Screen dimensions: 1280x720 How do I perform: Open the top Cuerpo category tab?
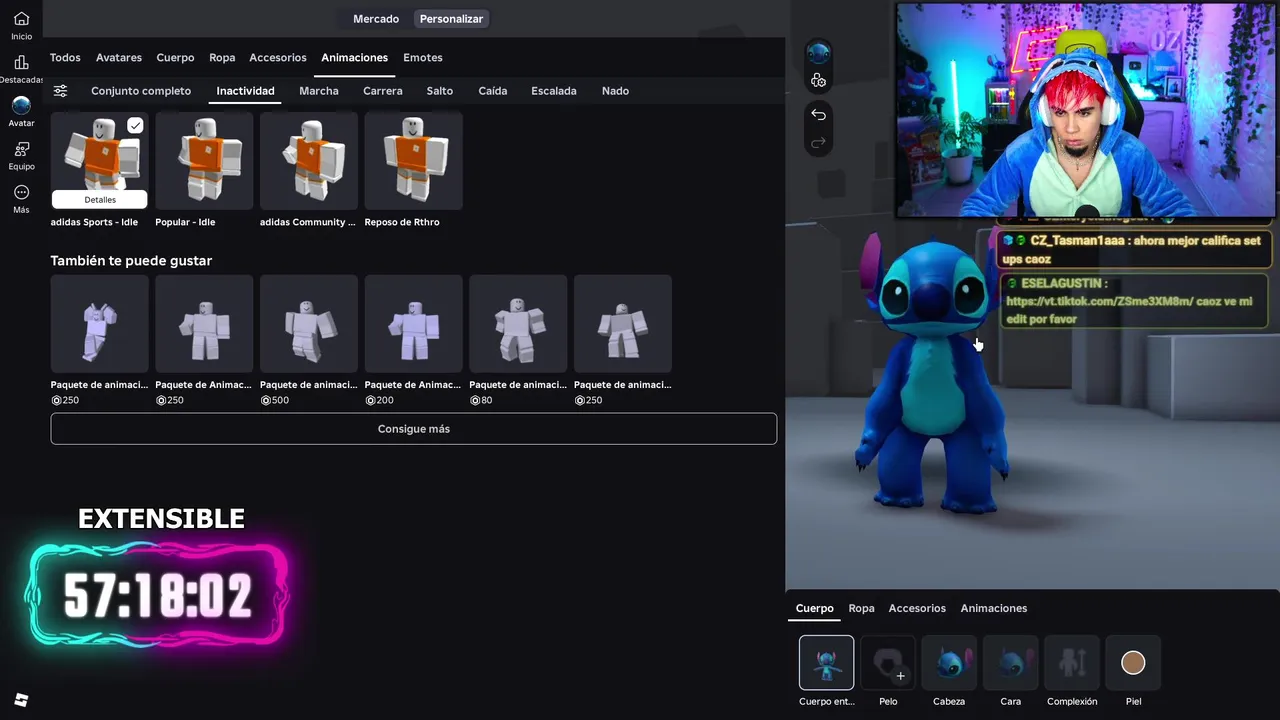coord(175,58)
